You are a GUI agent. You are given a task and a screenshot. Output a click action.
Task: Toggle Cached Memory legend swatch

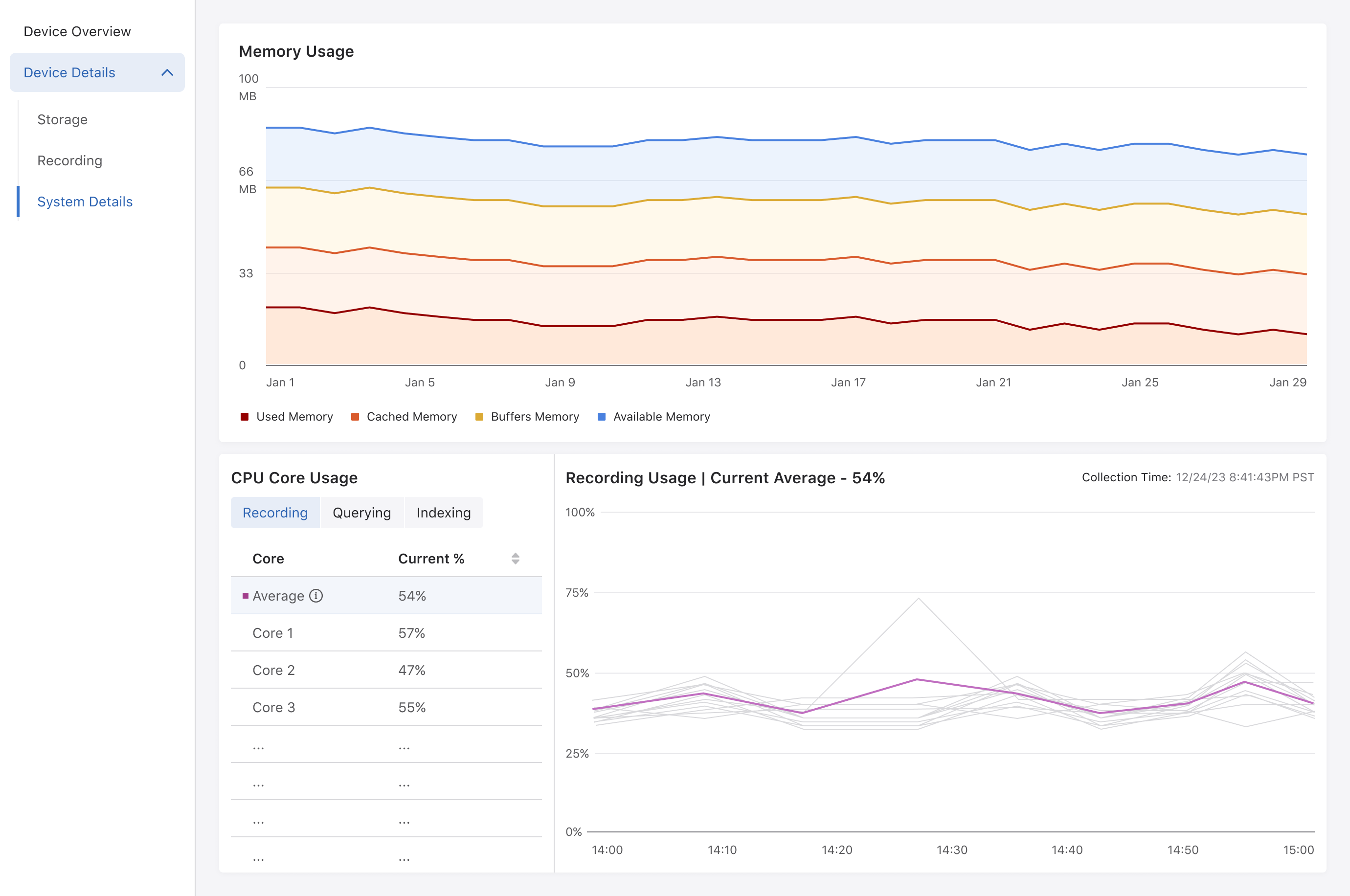(355, 417)
